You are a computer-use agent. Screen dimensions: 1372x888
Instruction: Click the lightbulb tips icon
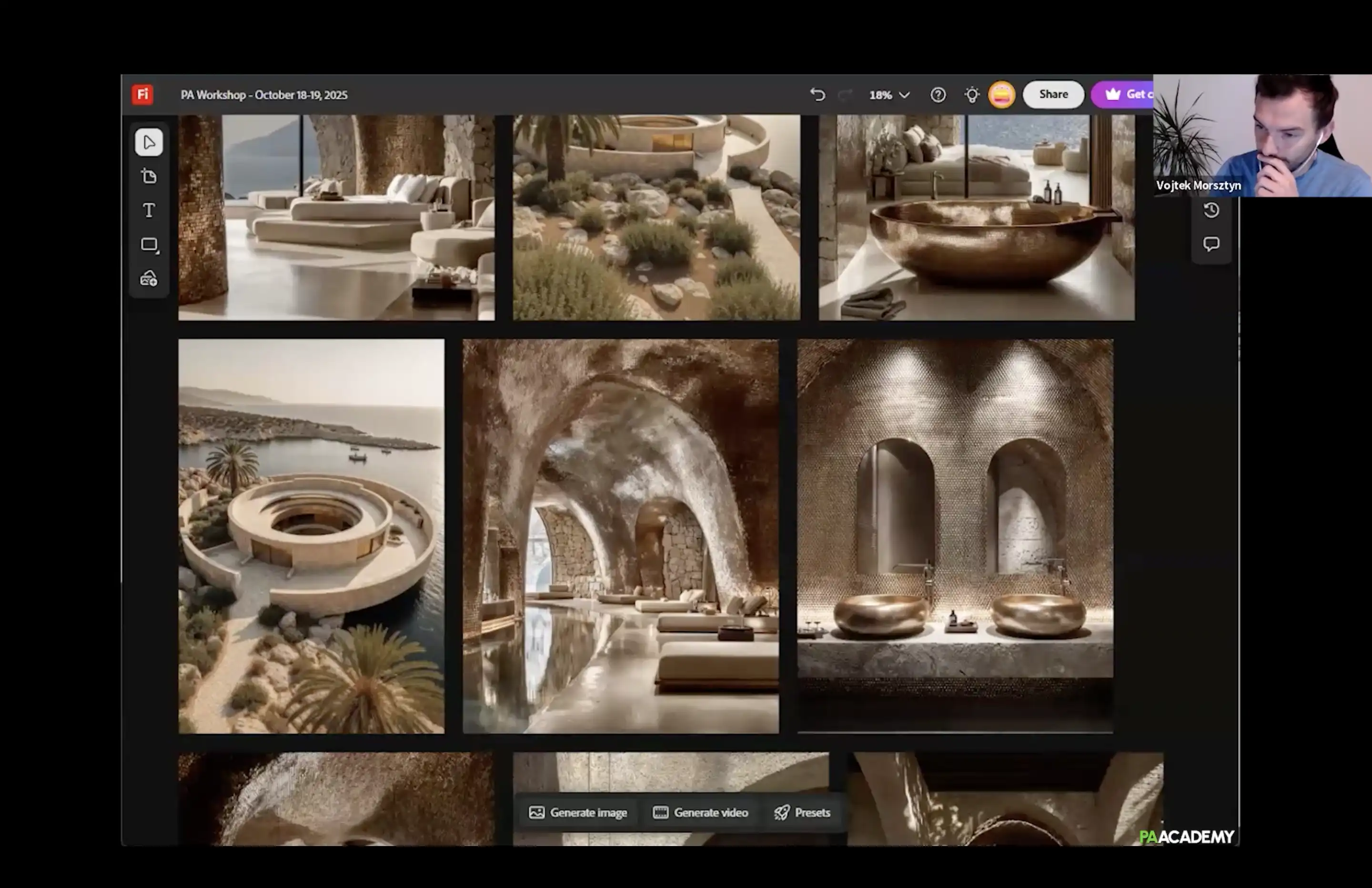(x=972, y=95)
